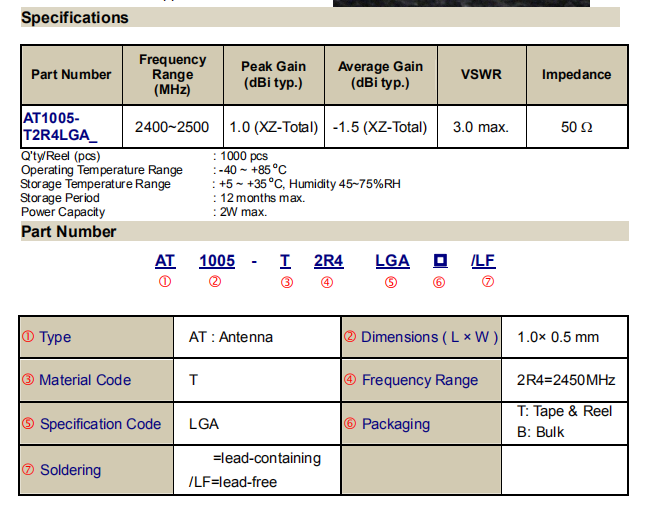Click the 'AT : Antenna' cell
Screen dimensions: 651x509
point(257,337)
